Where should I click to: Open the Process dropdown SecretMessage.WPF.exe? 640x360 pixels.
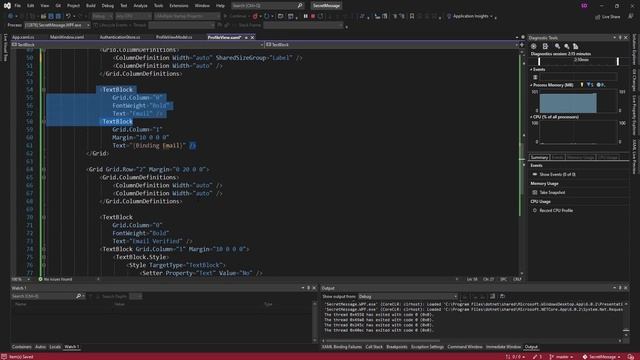point(57,25)
